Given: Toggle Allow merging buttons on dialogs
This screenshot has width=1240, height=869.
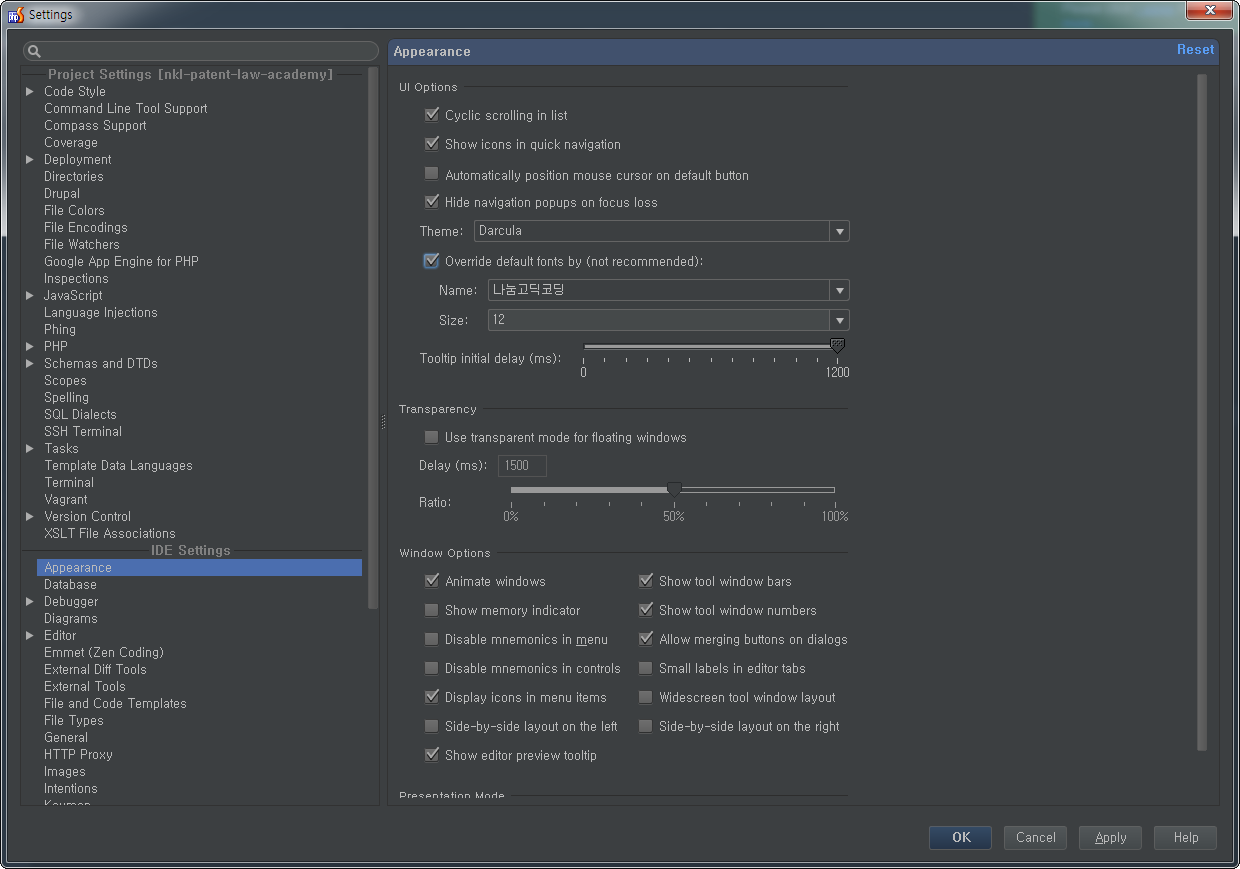Looking at the screenshot, I should pos(646,639).
